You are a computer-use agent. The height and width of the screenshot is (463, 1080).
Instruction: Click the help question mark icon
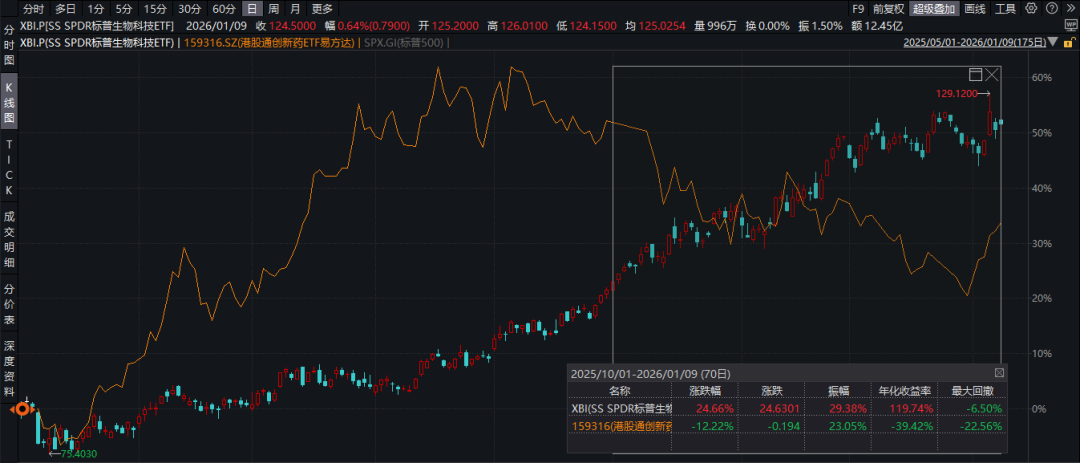point(1051,9)
